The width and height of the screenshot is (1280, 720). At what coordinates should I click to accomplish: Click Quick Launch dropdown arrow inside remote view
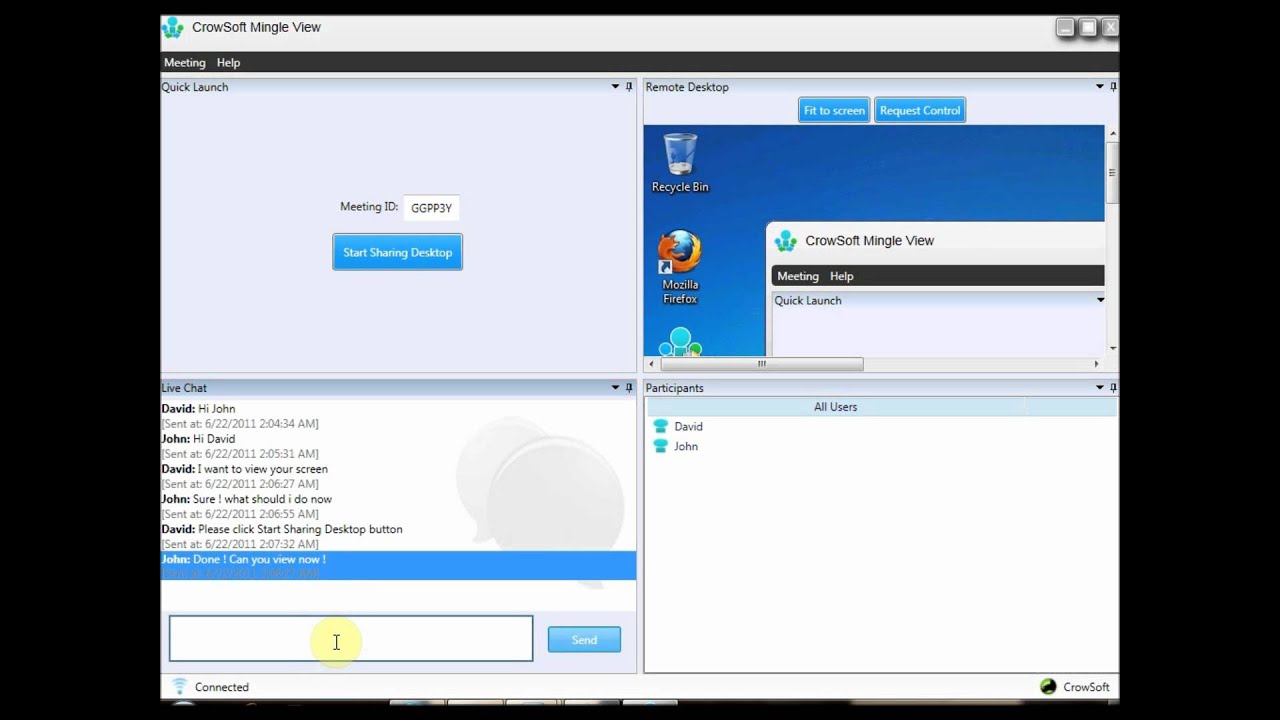[1100, 300]
